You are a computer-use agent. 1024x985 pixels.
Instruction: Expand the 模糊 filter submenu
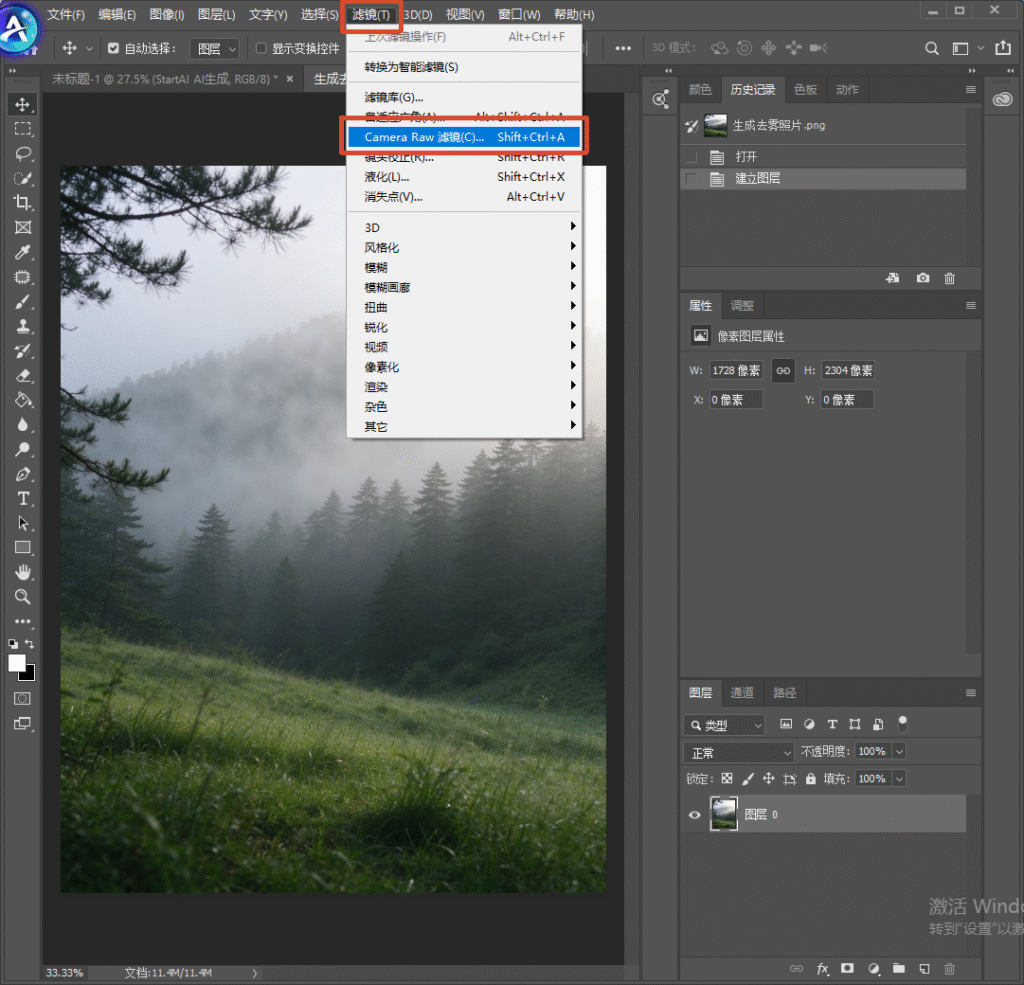(x=464, y=267)
